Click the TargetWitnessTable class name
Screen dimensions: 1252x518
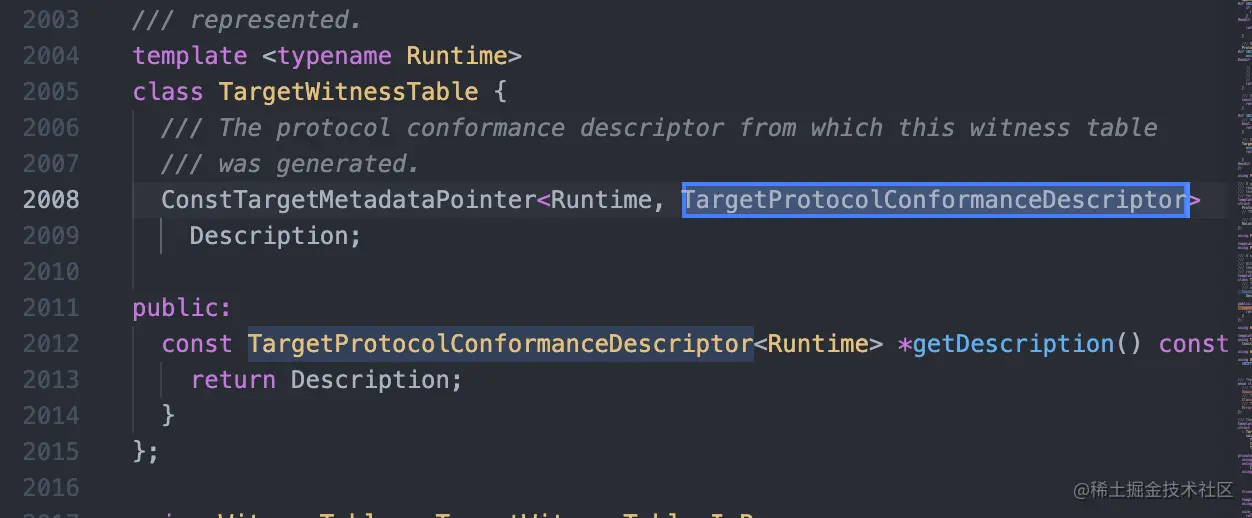348,92
